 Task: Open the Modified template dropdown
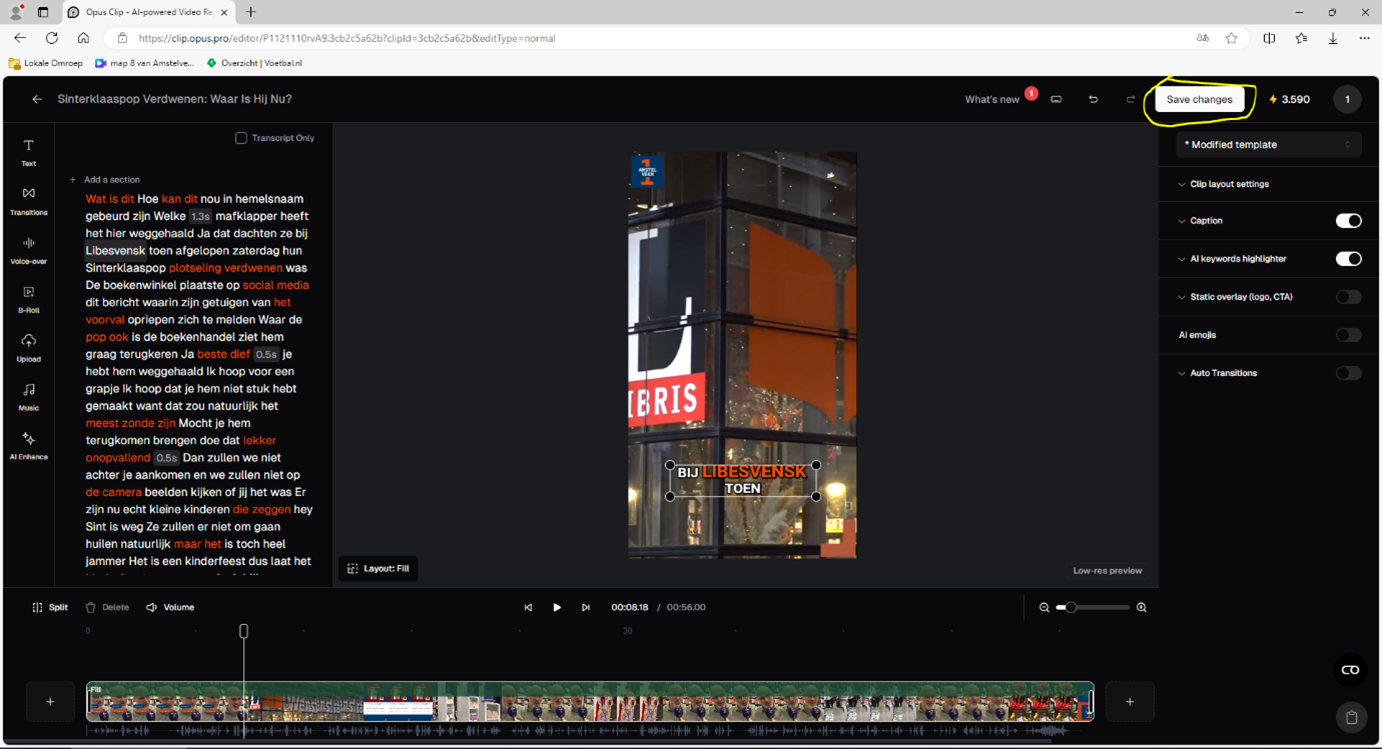click(x=1268, y=145)
